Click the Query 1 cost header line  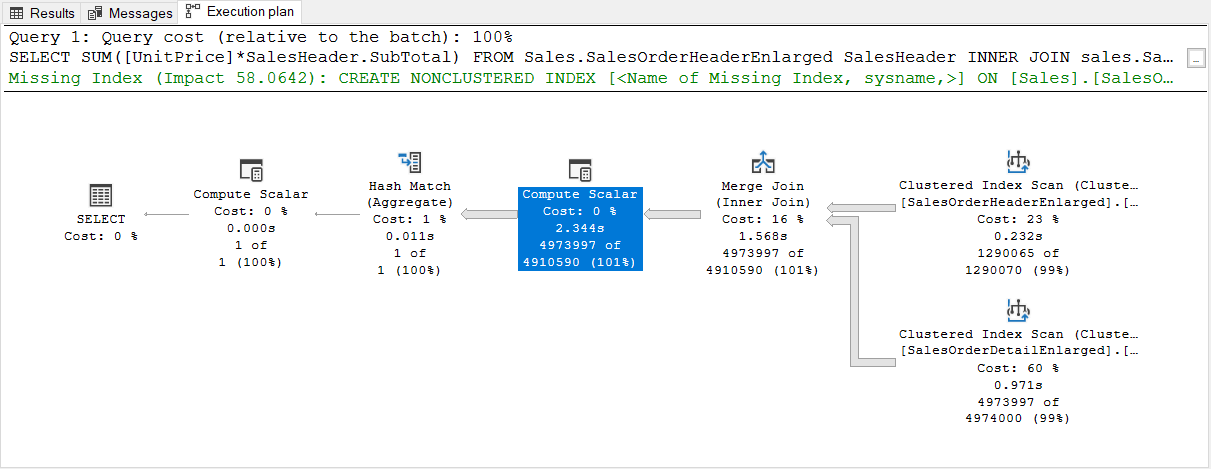click(x=260, y=38)
